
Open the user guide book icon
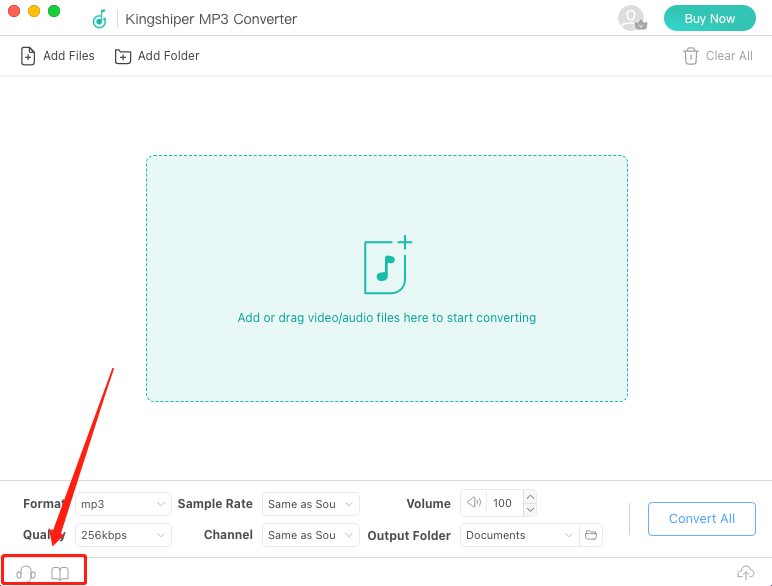(60, 573)
